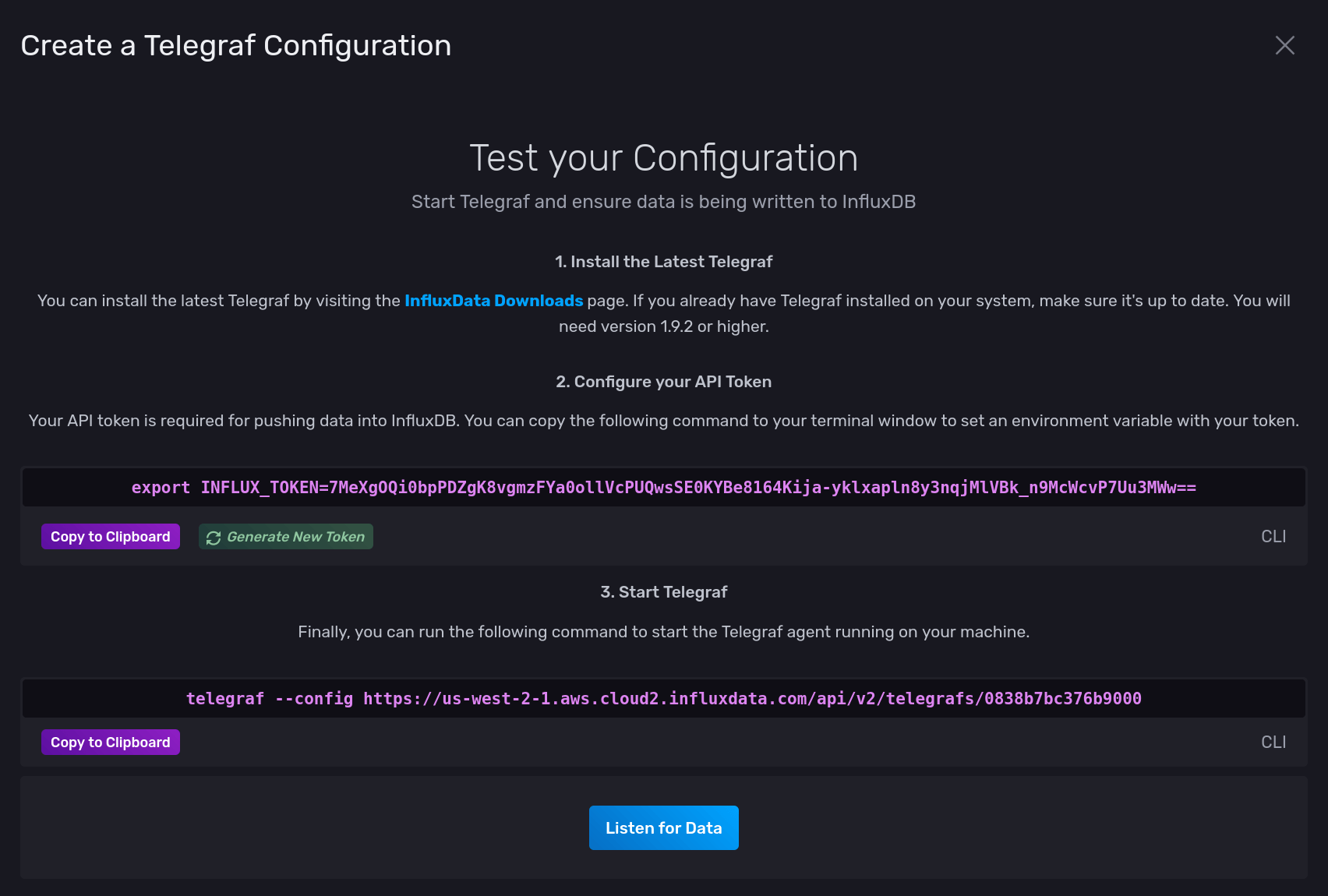Click the CLI label next to telegraf command

(1273, 742)
